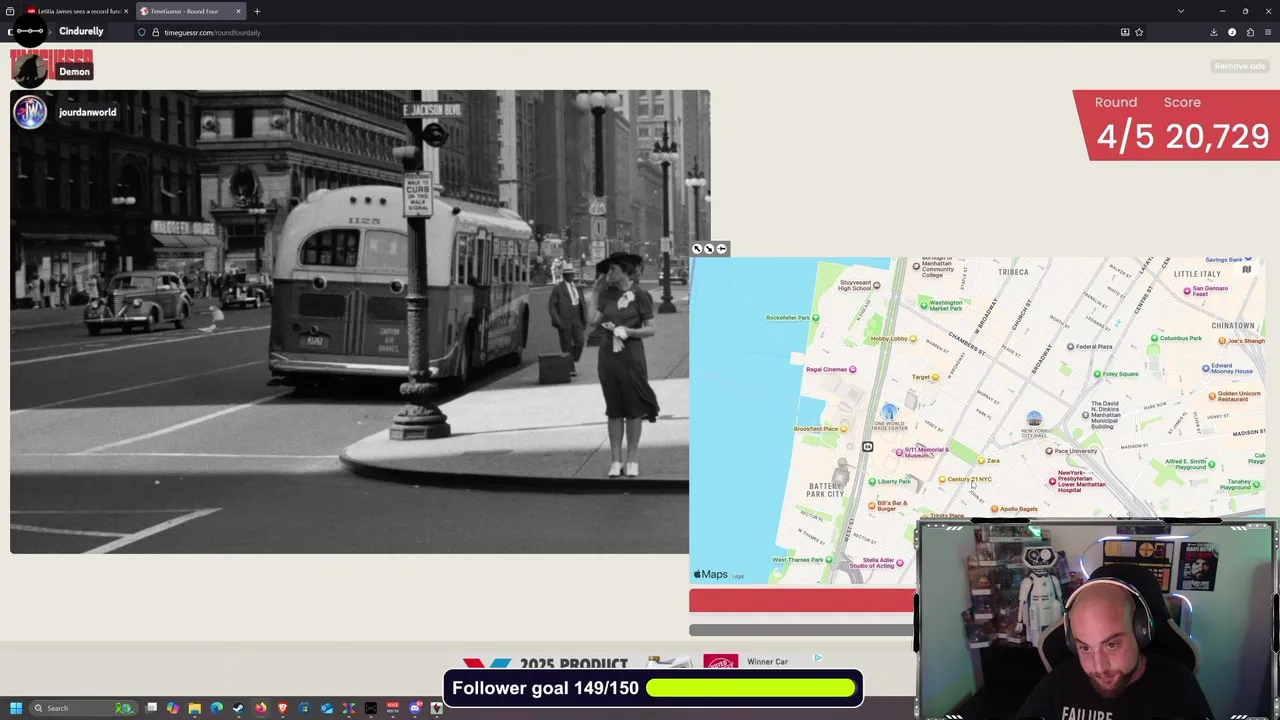Click the red guess bar under the map
The image size is (1280, 720).
tap(802, 600)
